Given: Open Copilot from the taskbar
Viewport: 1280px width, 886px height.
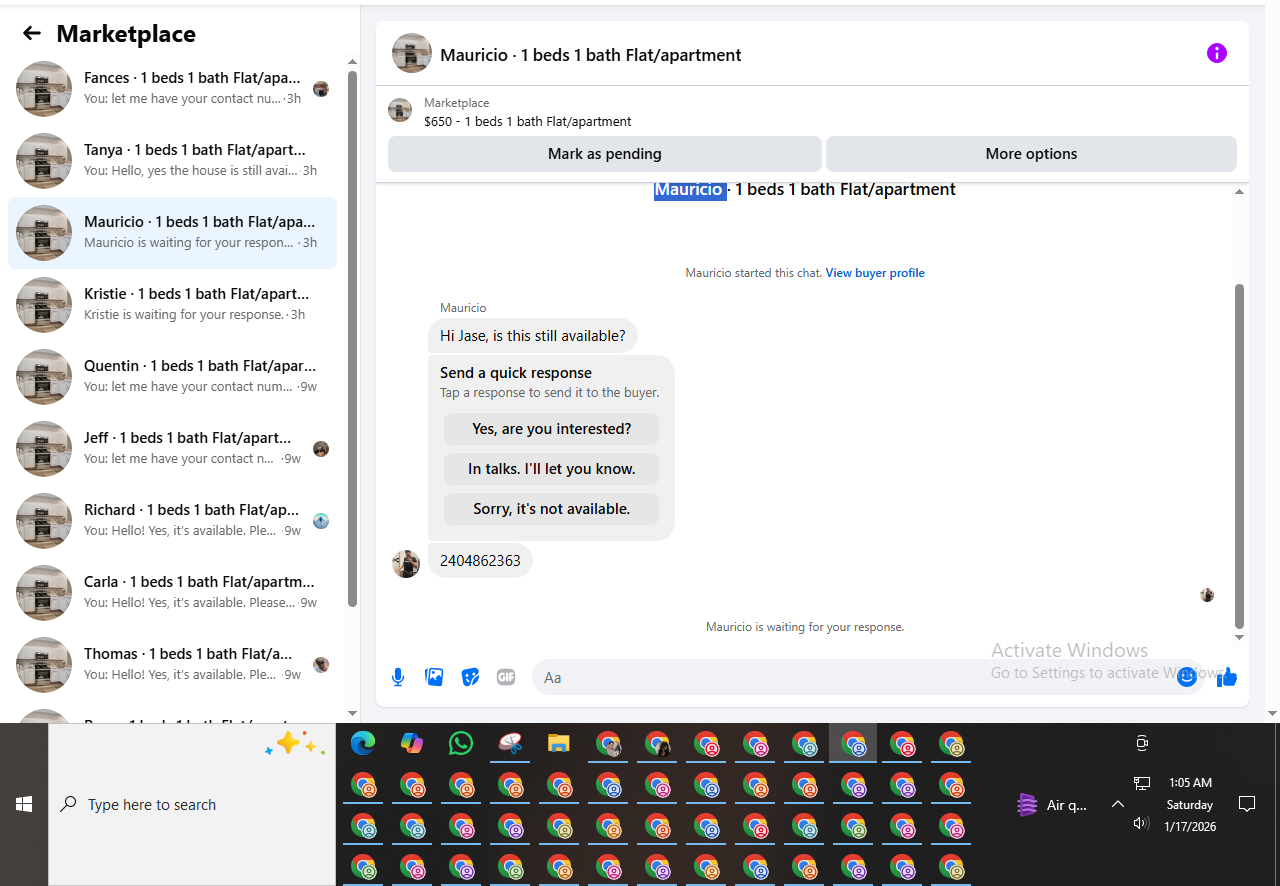Looking at the screenshot, I should (x=411, y=743).
